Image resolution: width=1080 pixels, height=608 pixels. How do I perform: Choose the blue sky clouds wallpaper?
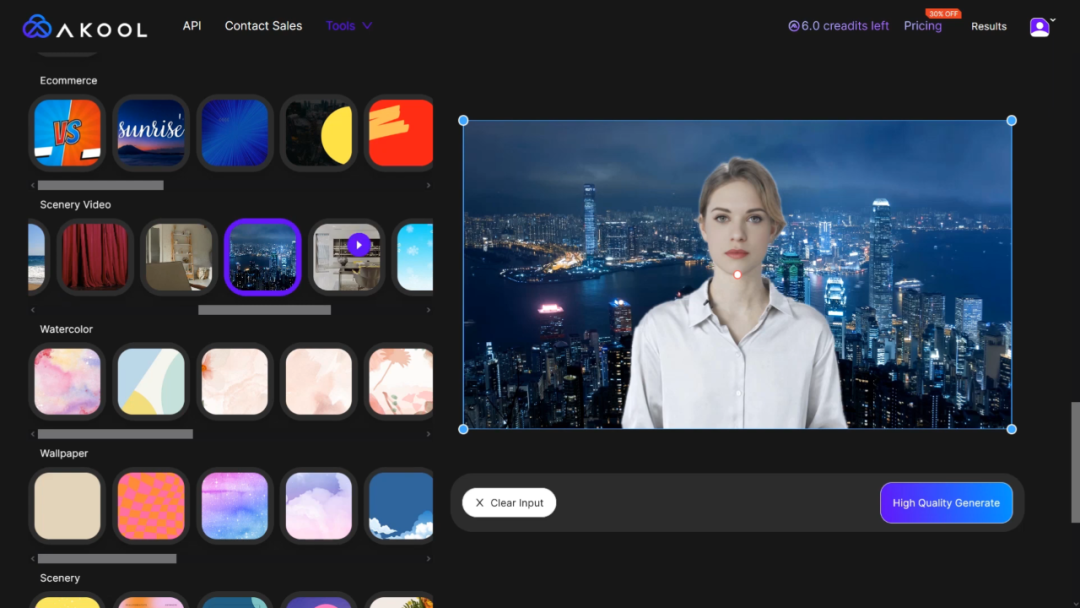[401, 505]
